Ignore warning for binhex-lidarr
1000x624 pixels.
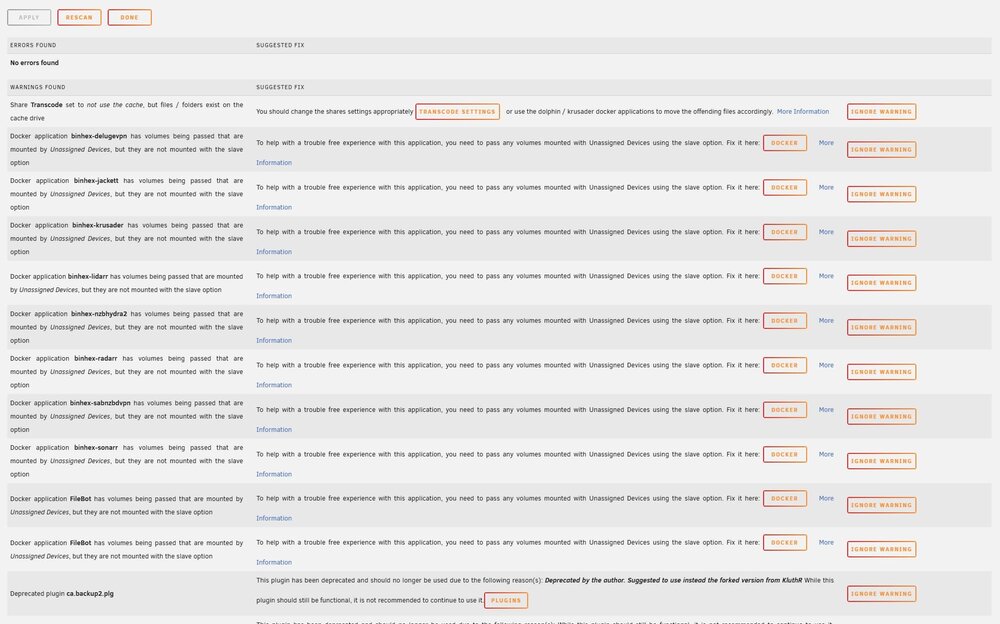tap(881, 283)
